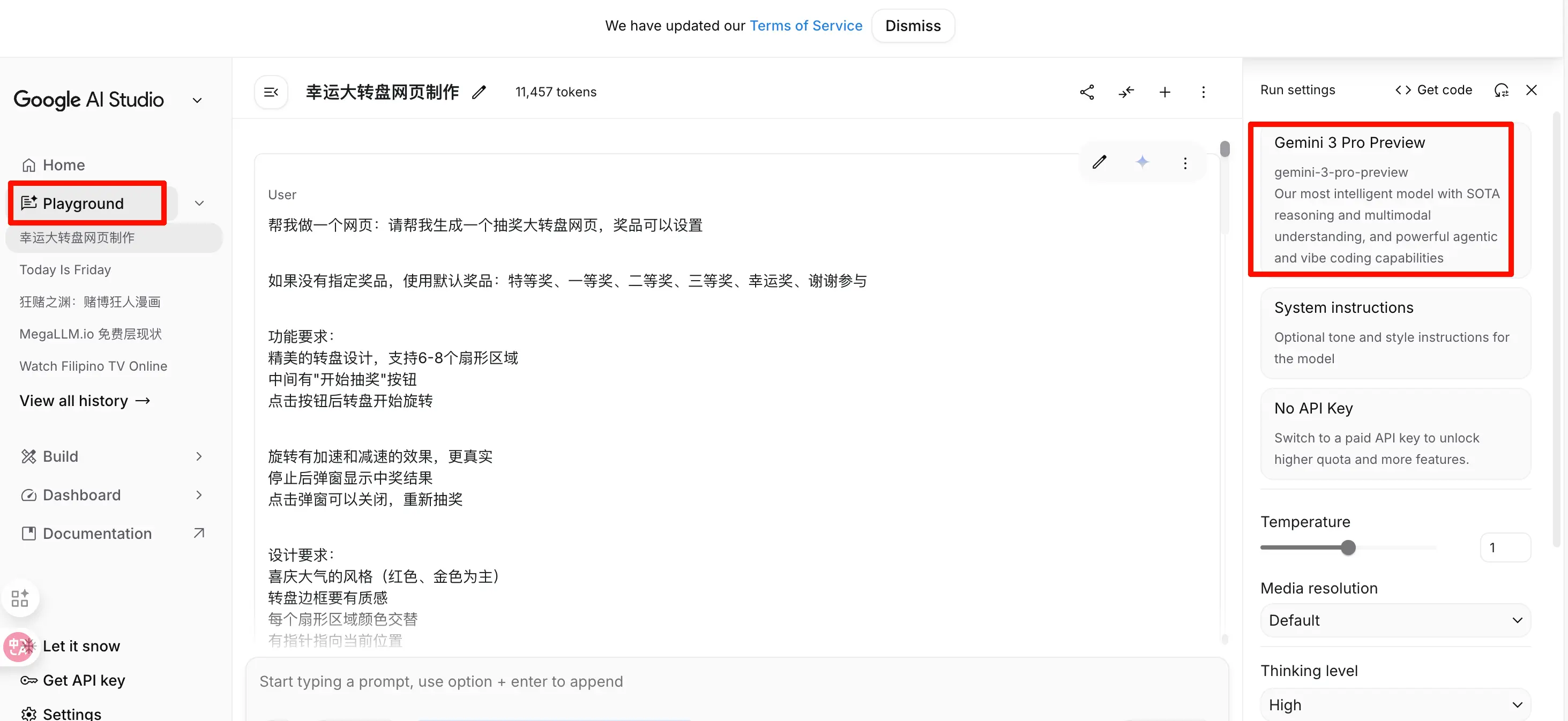Start a new chat with plus icon
Image resolution: width=1568 pixels, height=721 pixels.
[1164, 92]
